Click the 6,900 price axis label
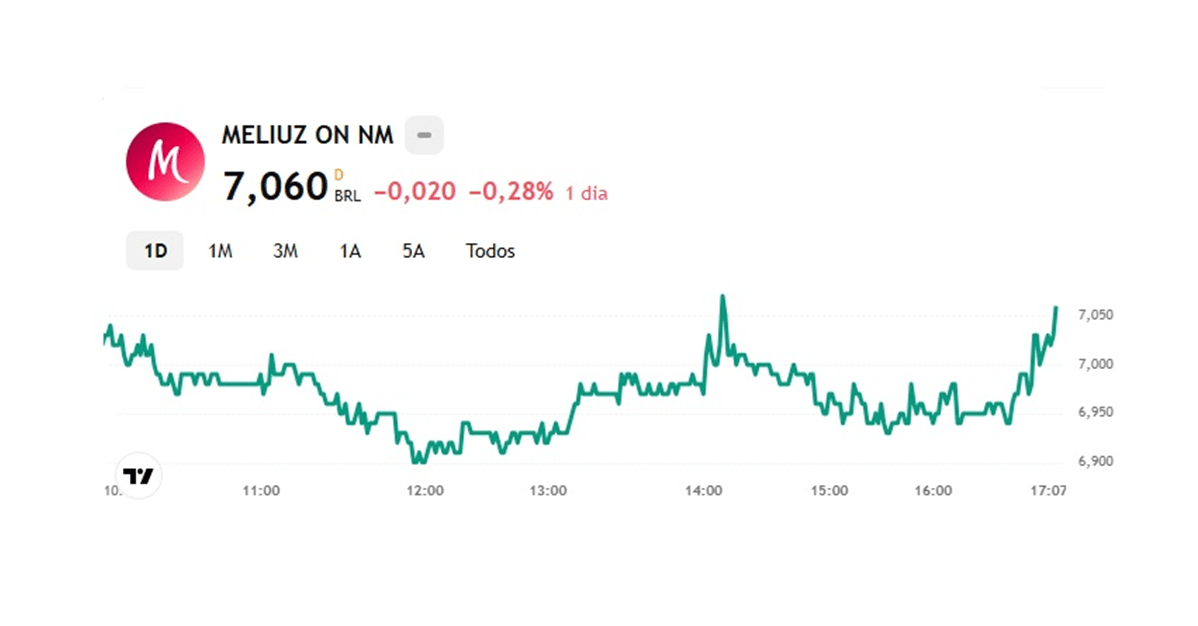The width and height of the screenshot is (1198, 626). [1096, 462]
